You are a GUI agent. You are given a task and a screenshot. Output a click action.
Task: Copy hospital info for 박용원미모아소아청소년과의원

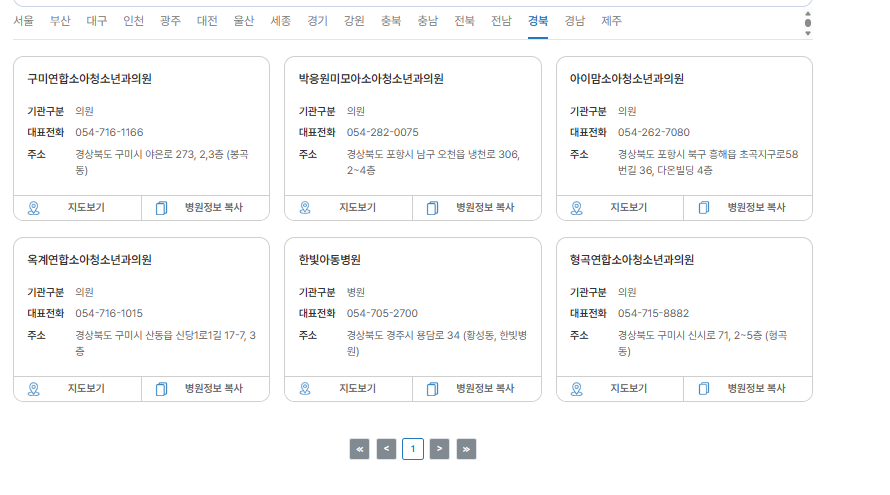[477, 208]
